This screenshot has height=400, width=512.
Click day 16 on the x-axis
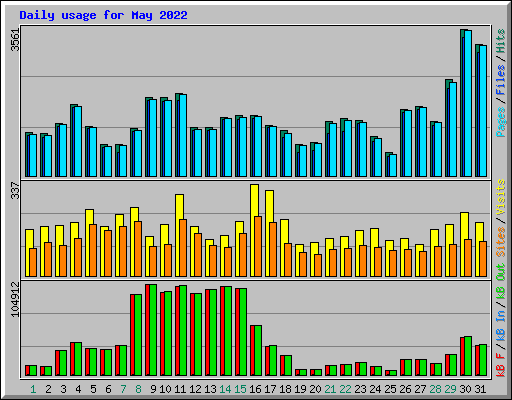pyautogui.click(x=255, y=389)
